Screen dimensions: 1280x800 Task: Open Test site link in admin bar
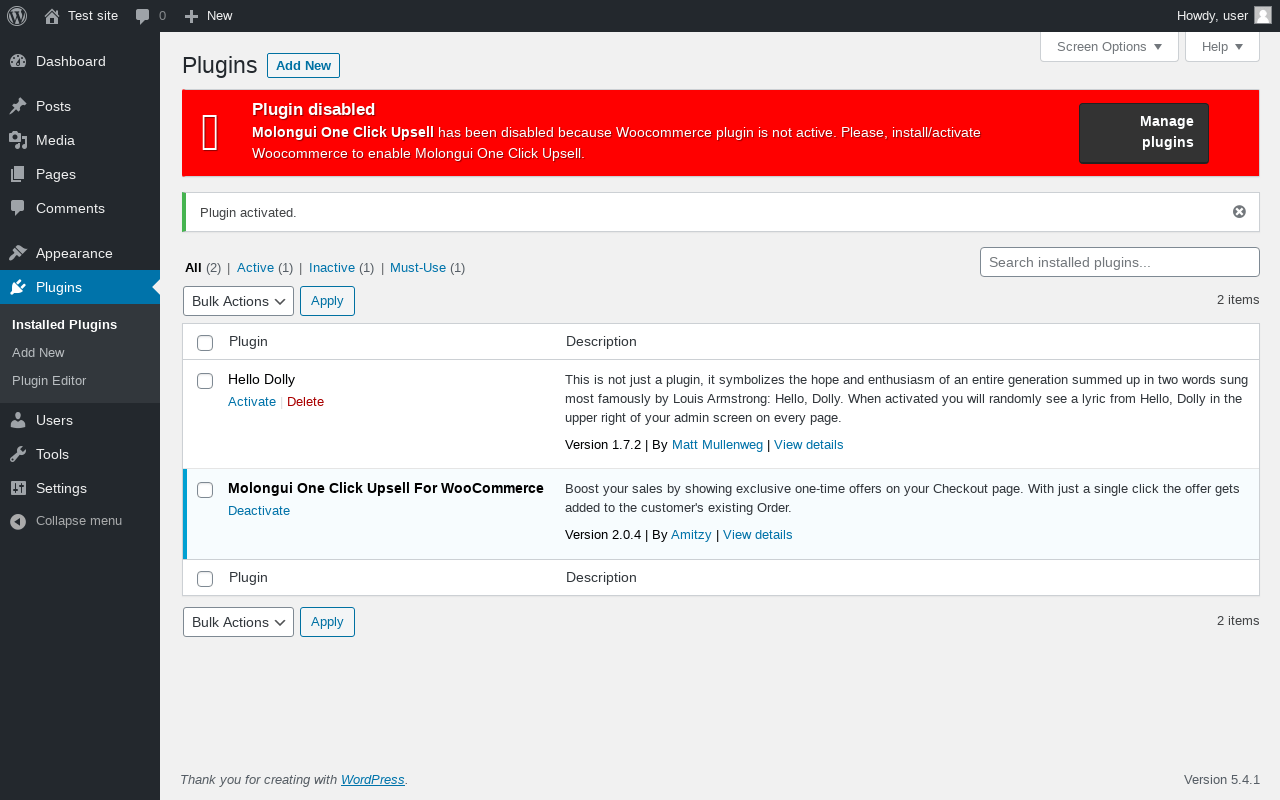tap(93, 16)
